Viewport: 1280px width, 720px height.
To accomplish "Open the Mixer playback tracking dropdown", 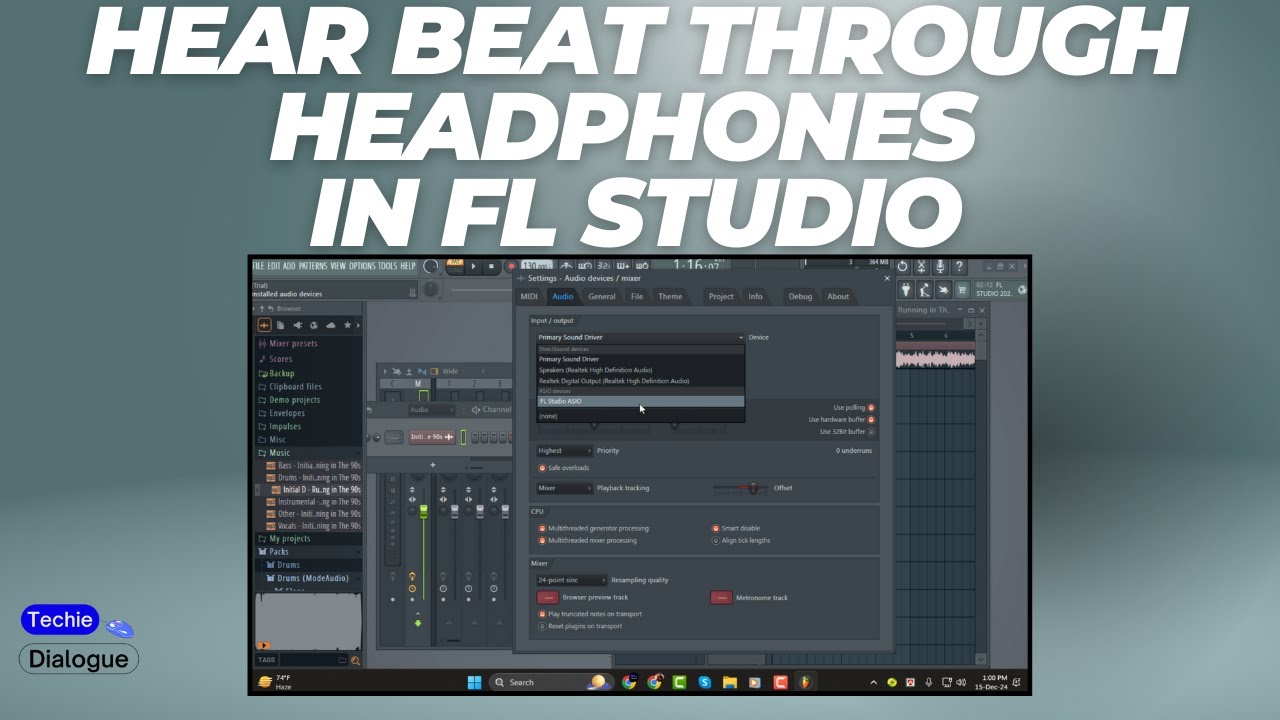I will (x=563, y=488).
